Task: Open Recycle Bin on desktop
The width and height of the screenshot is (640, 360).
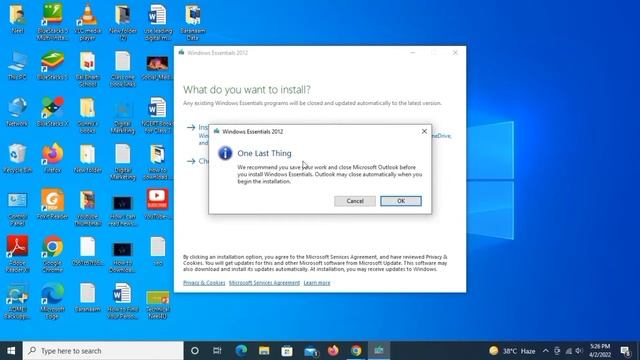Action: [x=17, y=158]
